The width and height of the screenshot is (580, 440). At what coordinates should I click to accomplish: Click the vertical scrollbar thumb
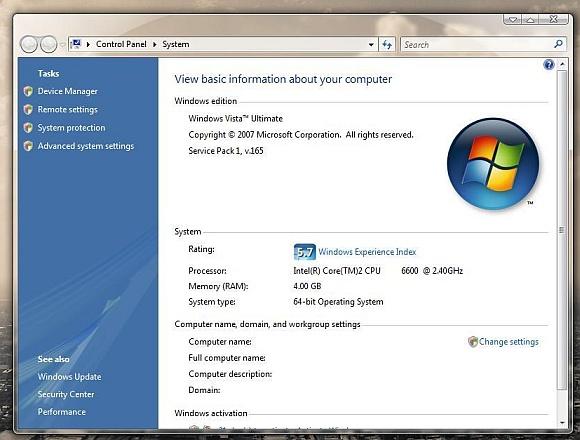[562, 230]
